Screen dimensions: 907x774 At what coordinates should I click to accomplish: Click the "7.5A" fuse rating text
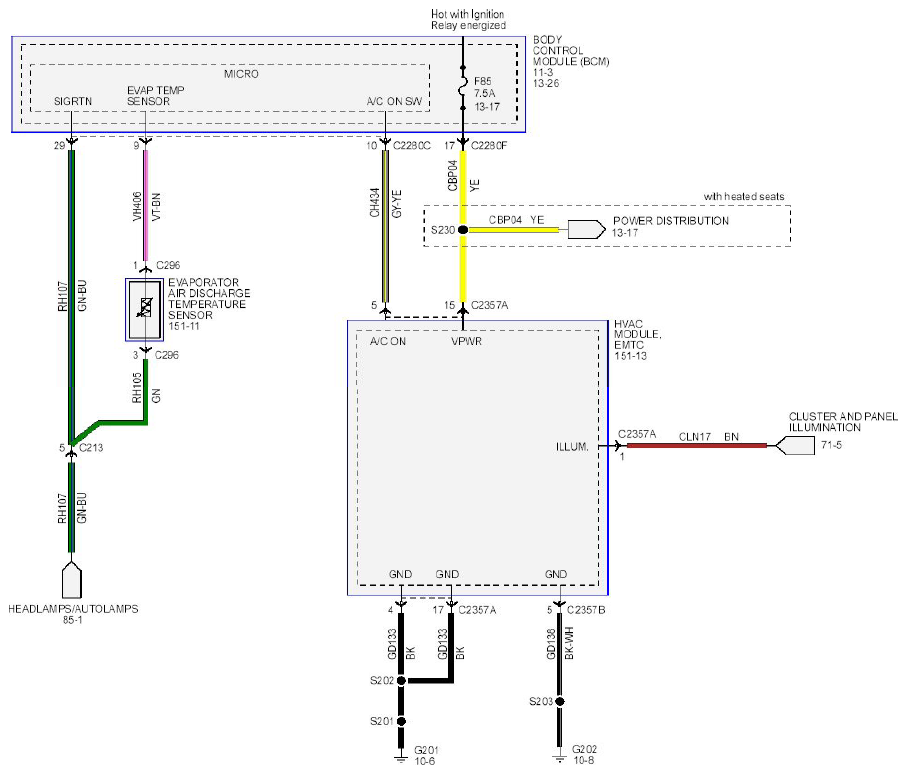[x=484, y=93]
